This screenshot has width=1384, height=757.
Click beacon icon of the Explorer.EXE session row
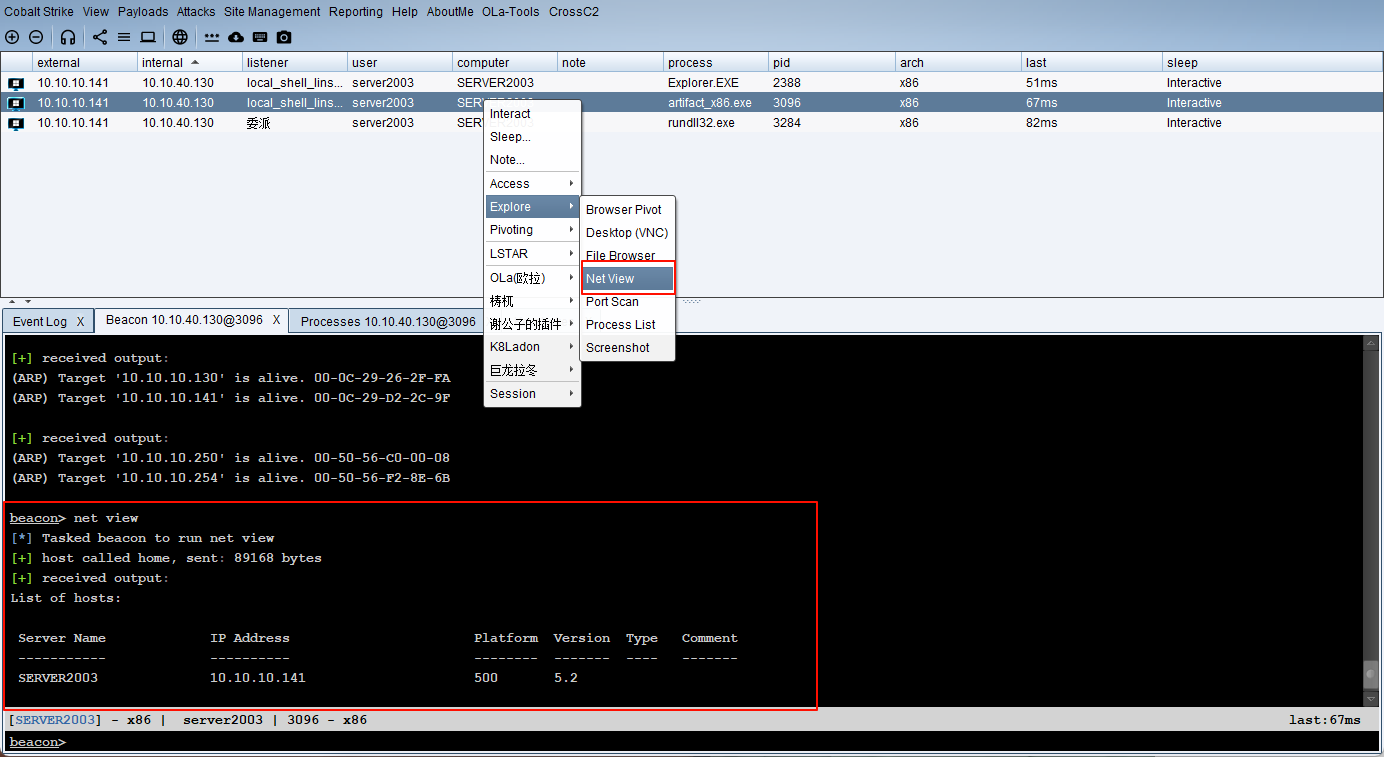(16, 83)
